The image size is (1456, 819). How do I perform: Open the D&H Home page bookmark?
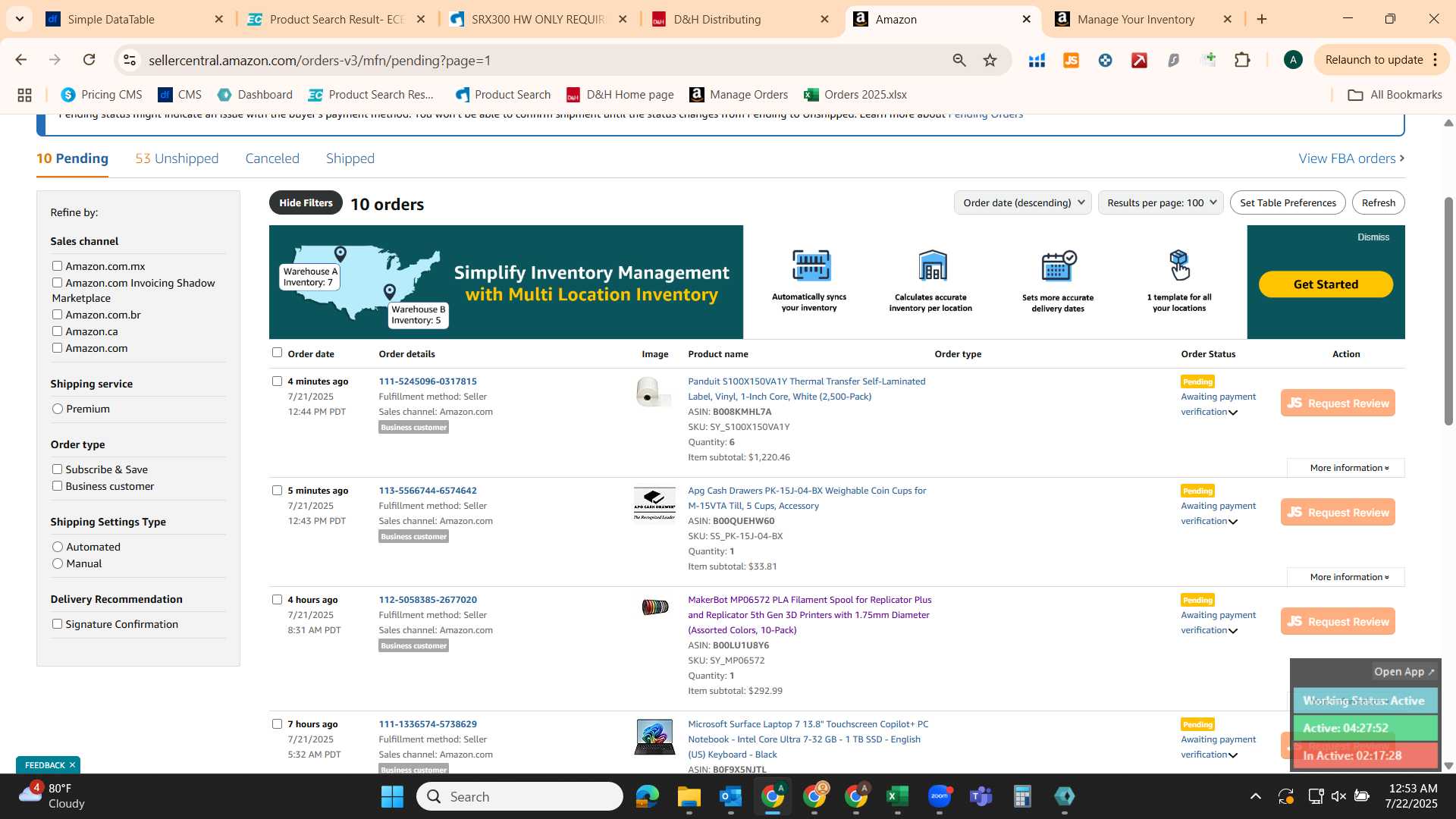(620, 95)
